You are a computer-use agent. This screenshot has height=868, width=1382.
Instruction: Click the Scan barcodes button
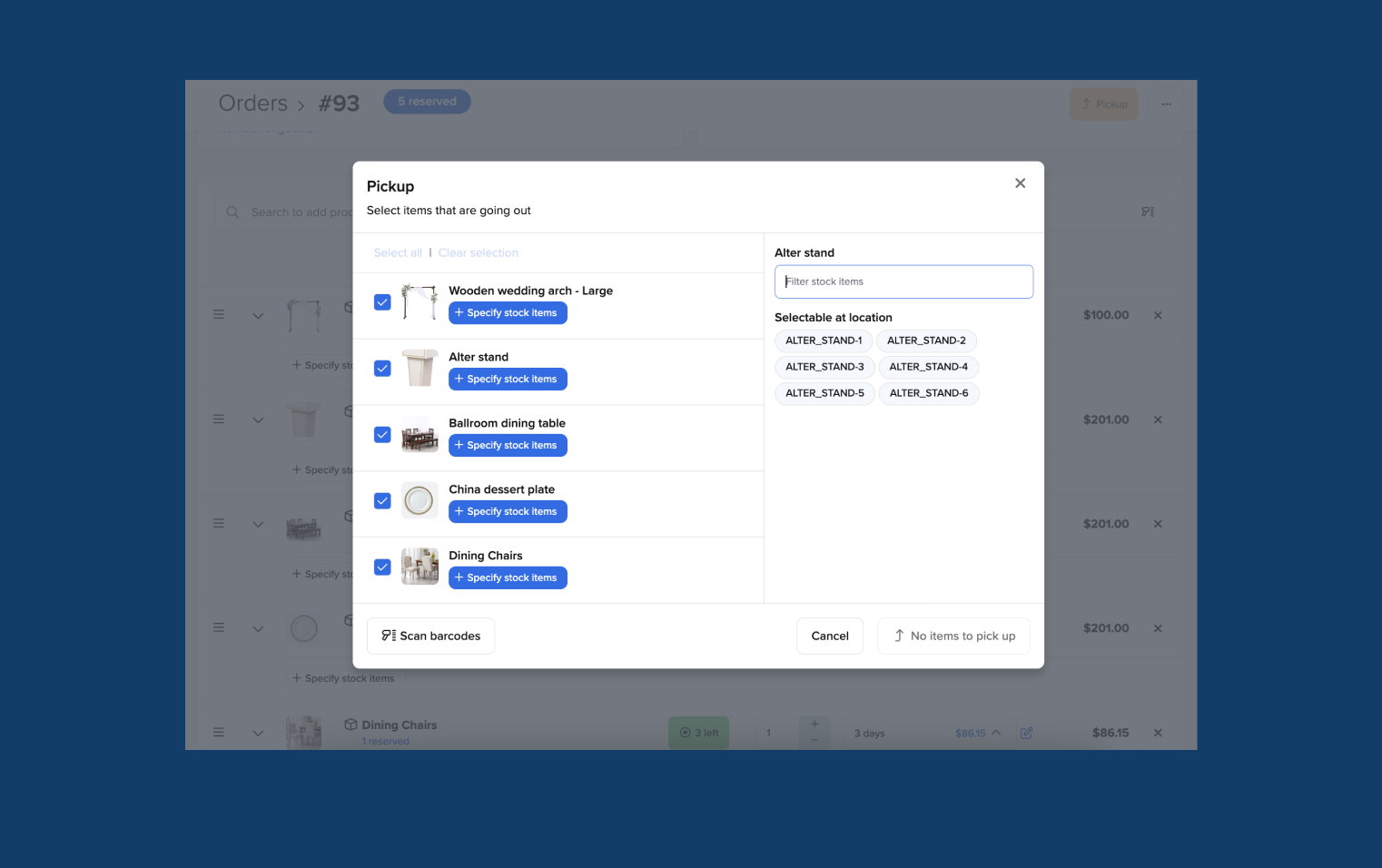point(430,636)
